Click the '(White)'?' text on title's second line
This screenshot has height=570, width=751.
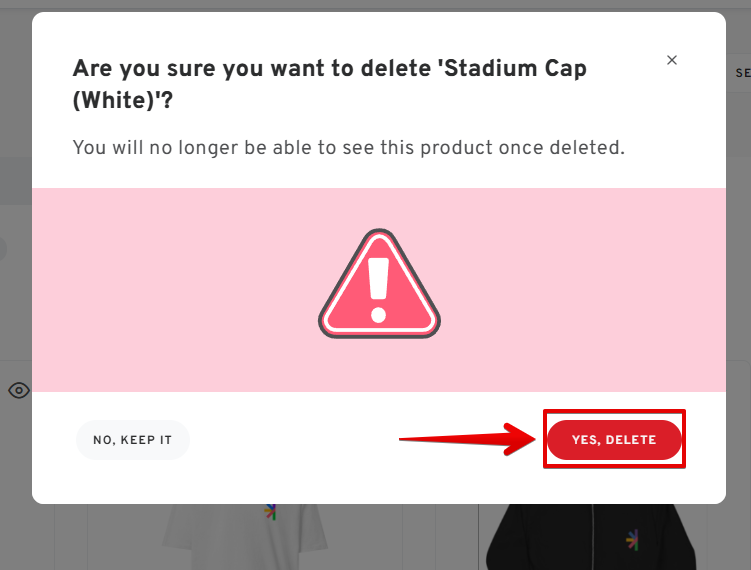tap(123, 100)
